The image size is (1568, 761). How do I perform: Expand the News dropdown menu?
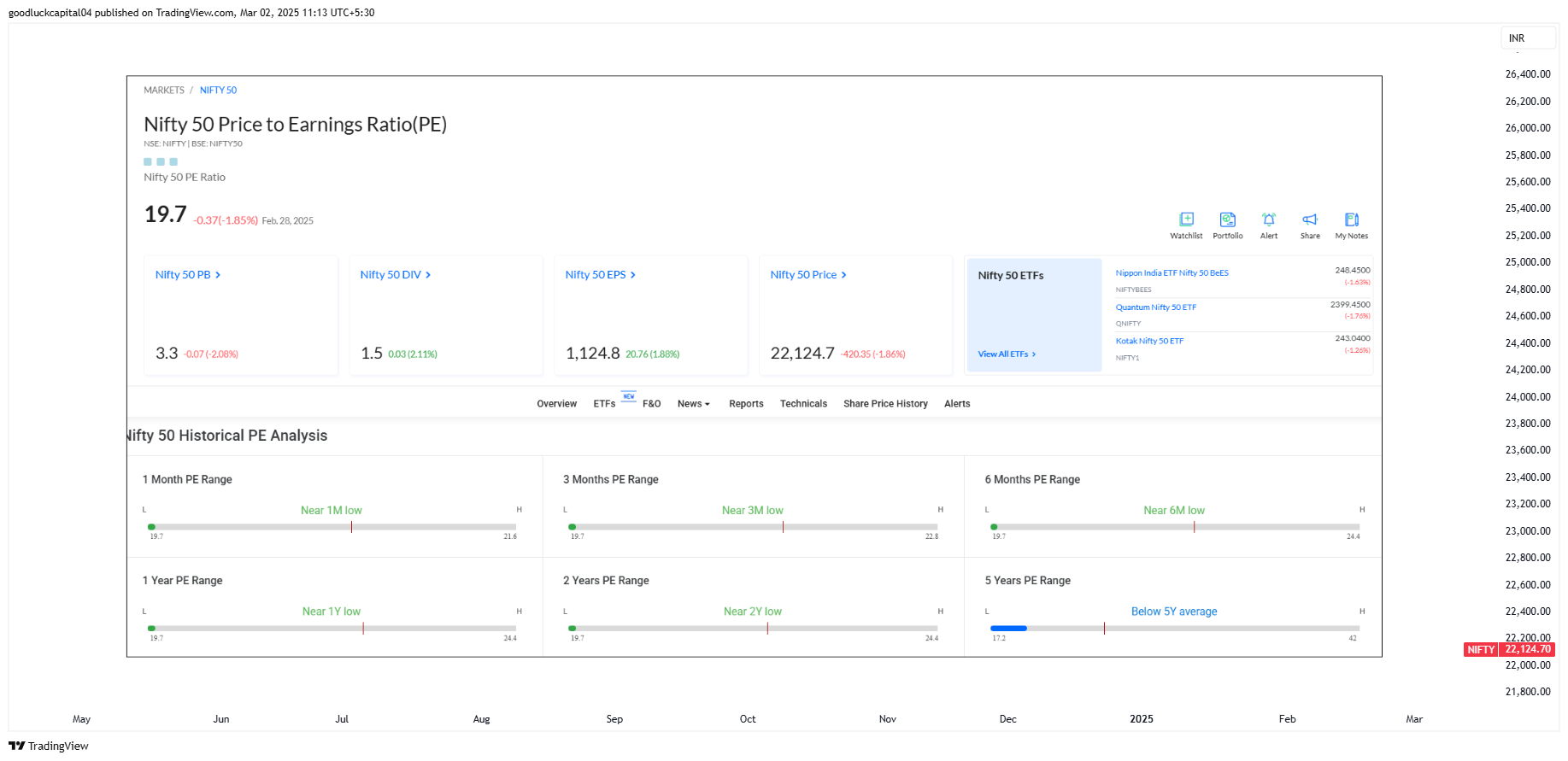tap(694, 404)
